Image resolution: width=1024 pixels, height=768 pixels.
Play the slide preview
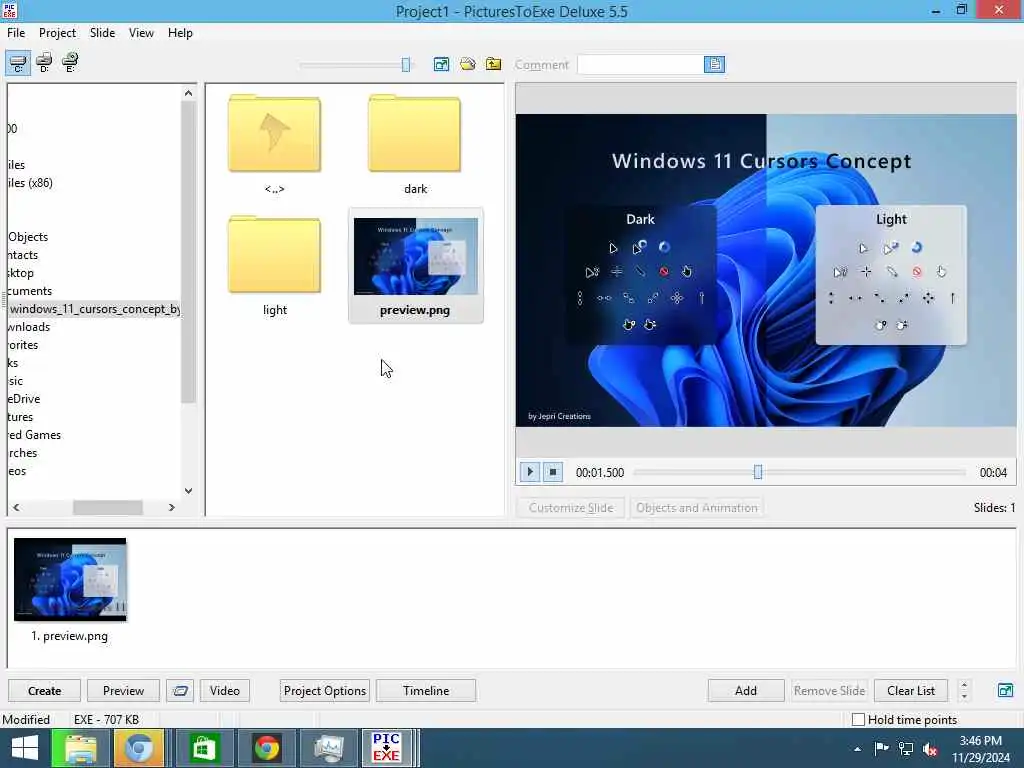[530, 472]
